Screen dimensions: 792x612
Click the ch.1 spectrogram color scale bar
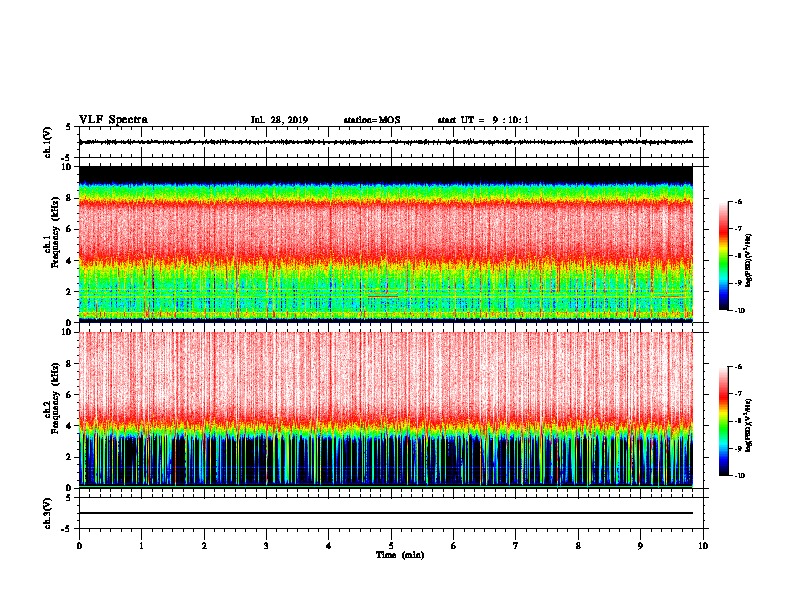724,256
